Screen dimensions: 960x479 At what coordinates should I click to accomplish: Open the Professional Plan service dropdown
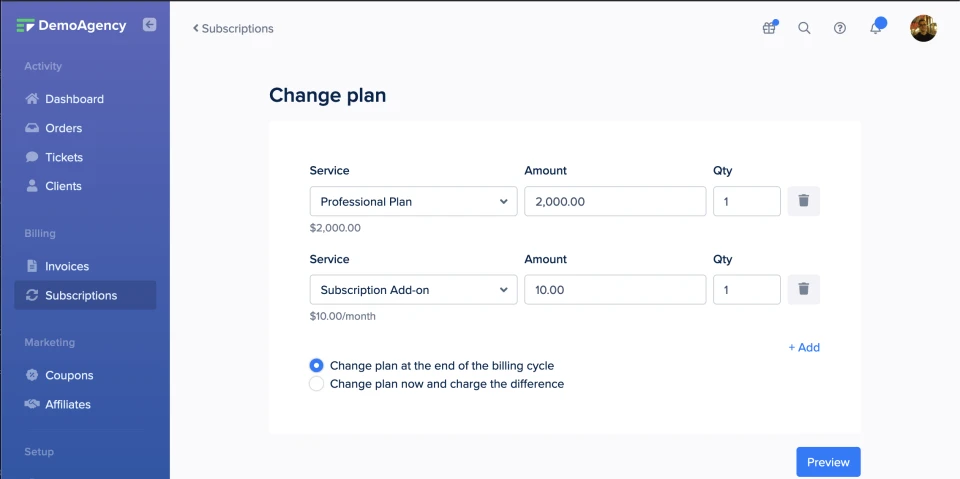(413, 201)
